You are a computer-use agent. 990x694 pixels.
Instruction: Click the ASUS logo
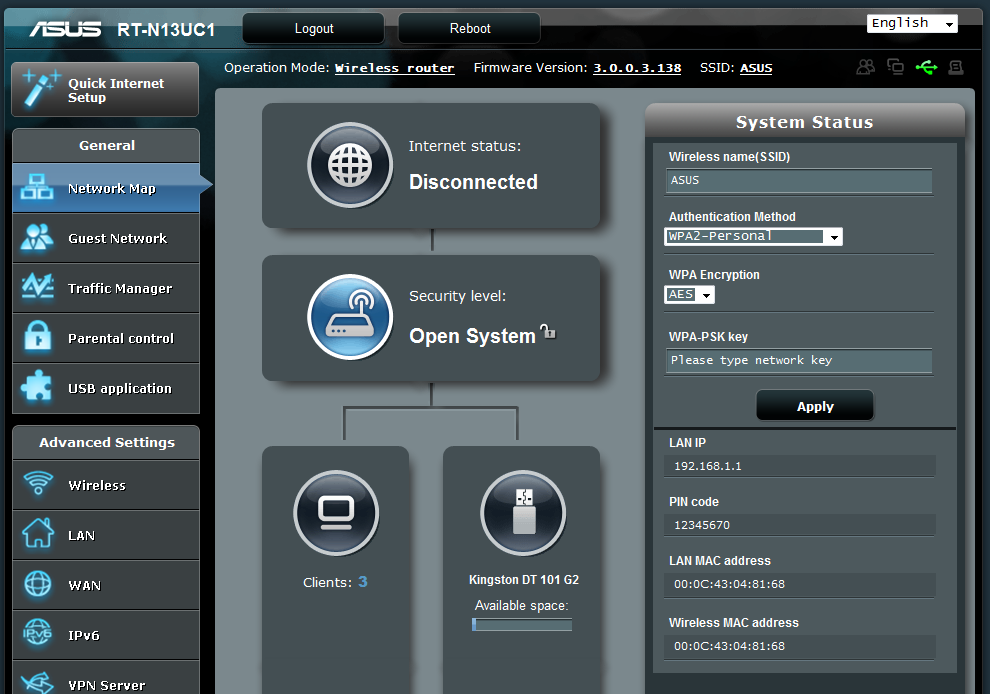[65, 29]
